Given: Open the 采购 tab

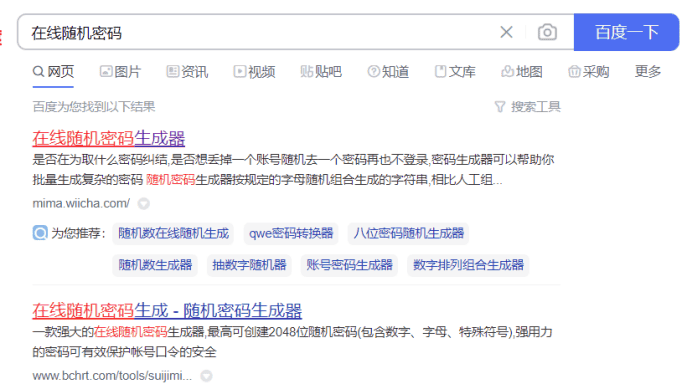Looking at the screenshot, I should [589, 72].
